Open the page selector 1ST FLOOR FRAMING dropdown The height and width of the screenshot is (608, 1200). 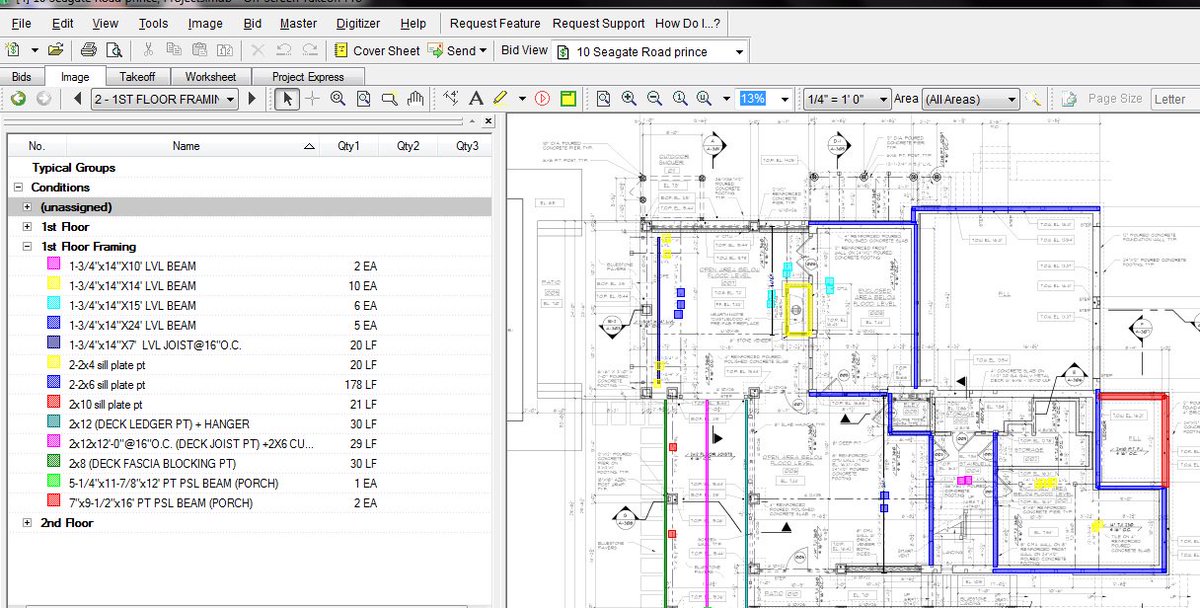click(164, 99)
